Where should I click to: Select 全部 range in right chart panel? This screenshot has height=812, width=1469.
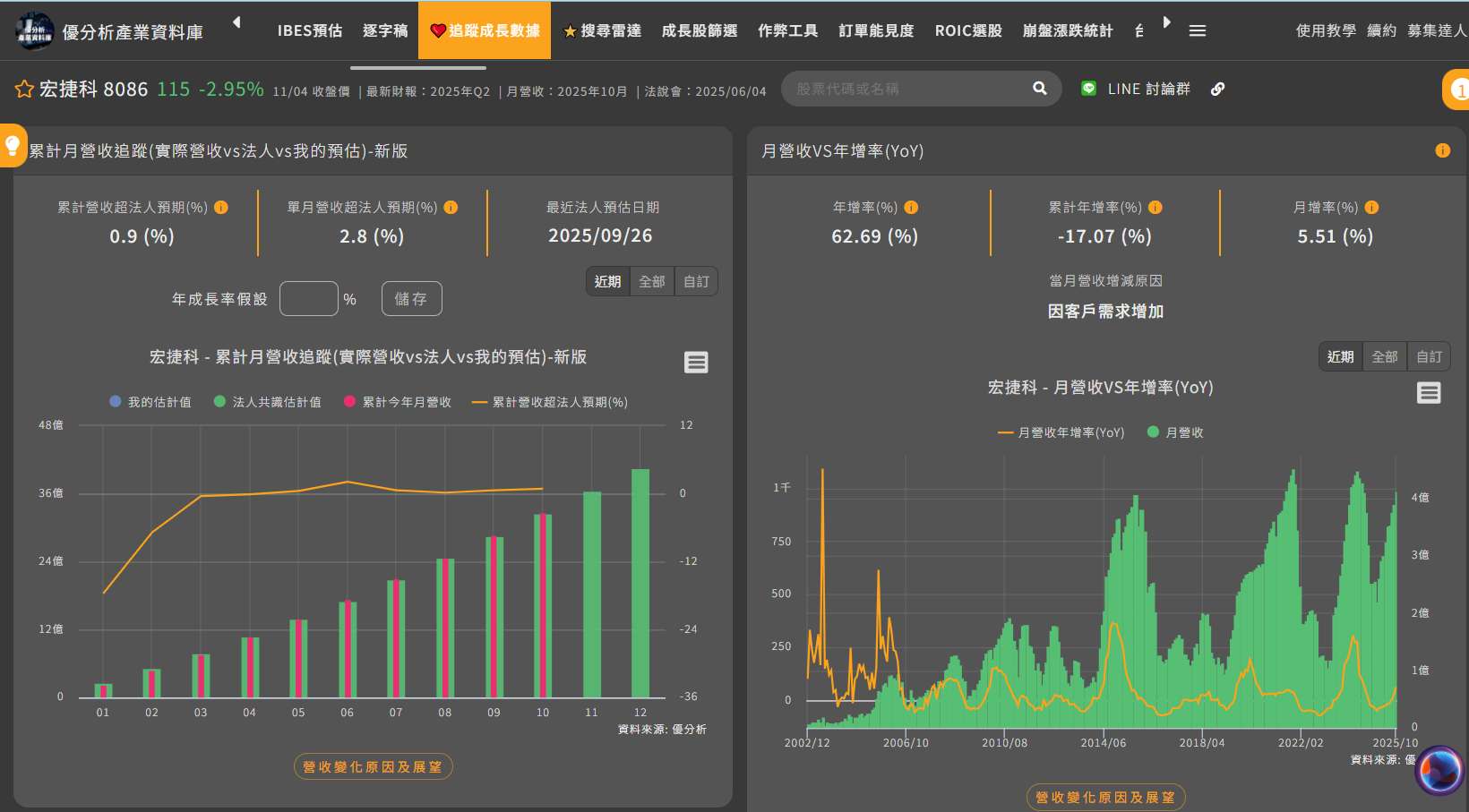1384,356
